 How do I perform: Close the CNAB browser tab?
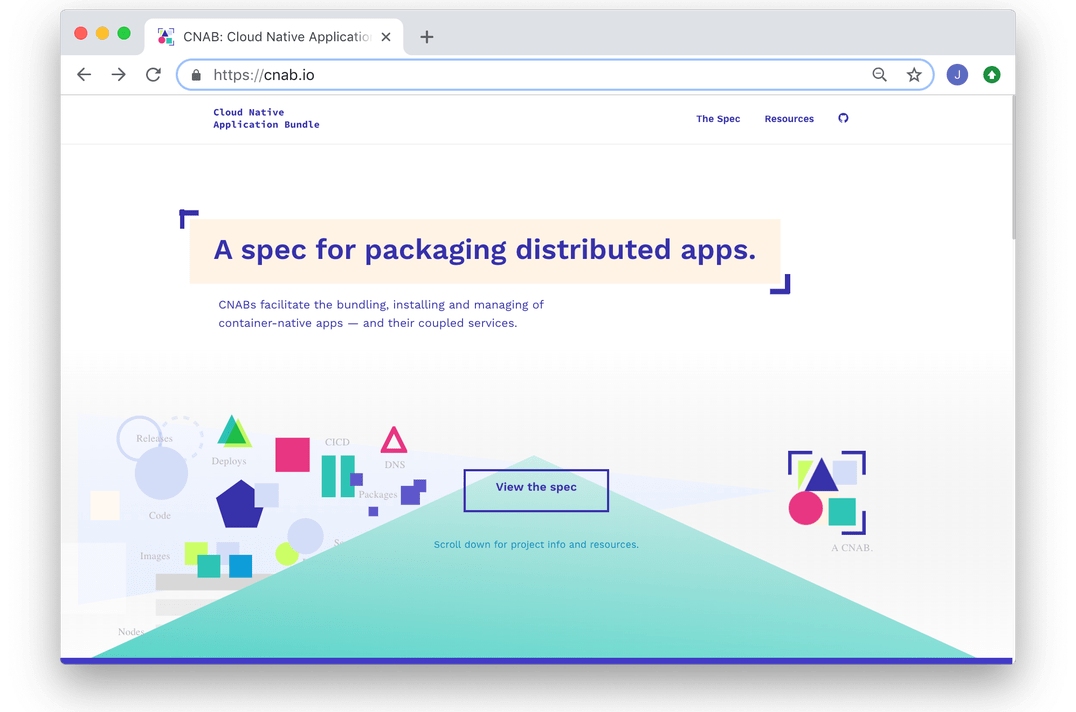[x=386, y=37]
